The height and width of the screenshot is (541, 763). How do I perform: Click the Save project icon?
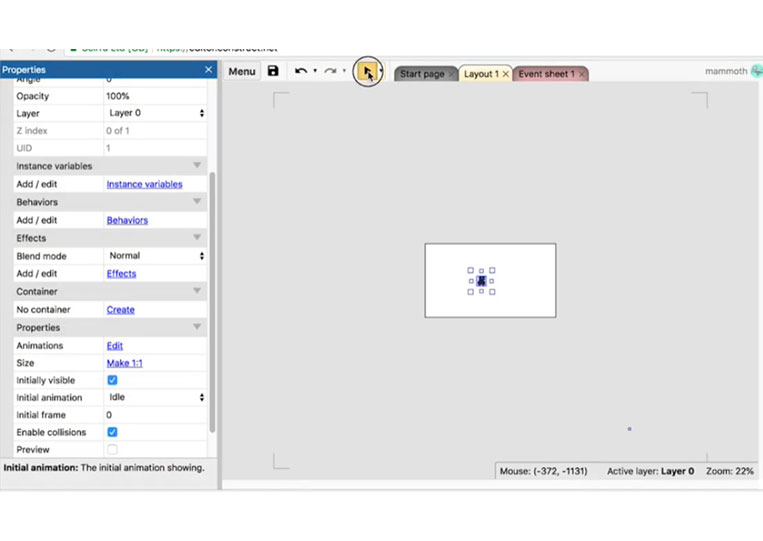point(273,71)
